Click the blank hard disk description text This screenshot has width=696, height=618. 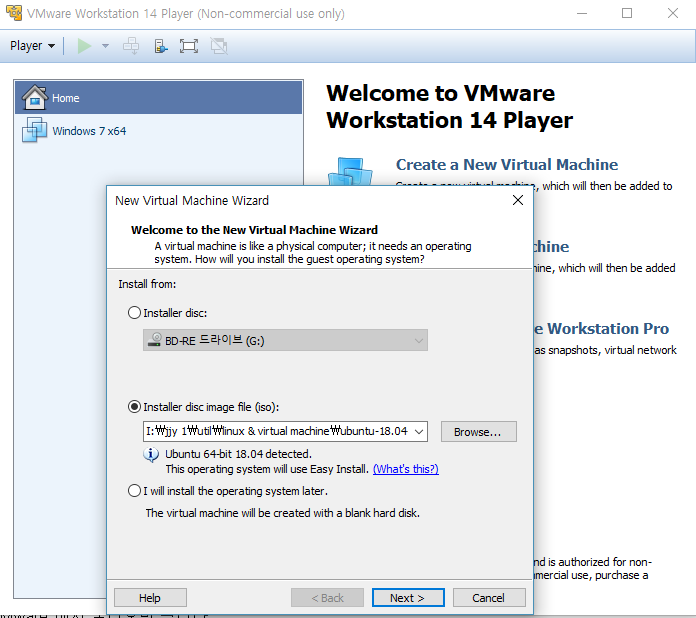[x=282, y=513]
